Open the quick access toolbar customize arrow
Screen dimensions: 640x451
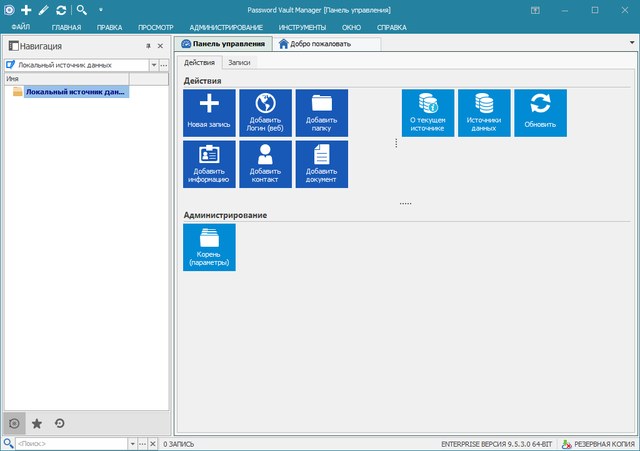pos(100,9)
